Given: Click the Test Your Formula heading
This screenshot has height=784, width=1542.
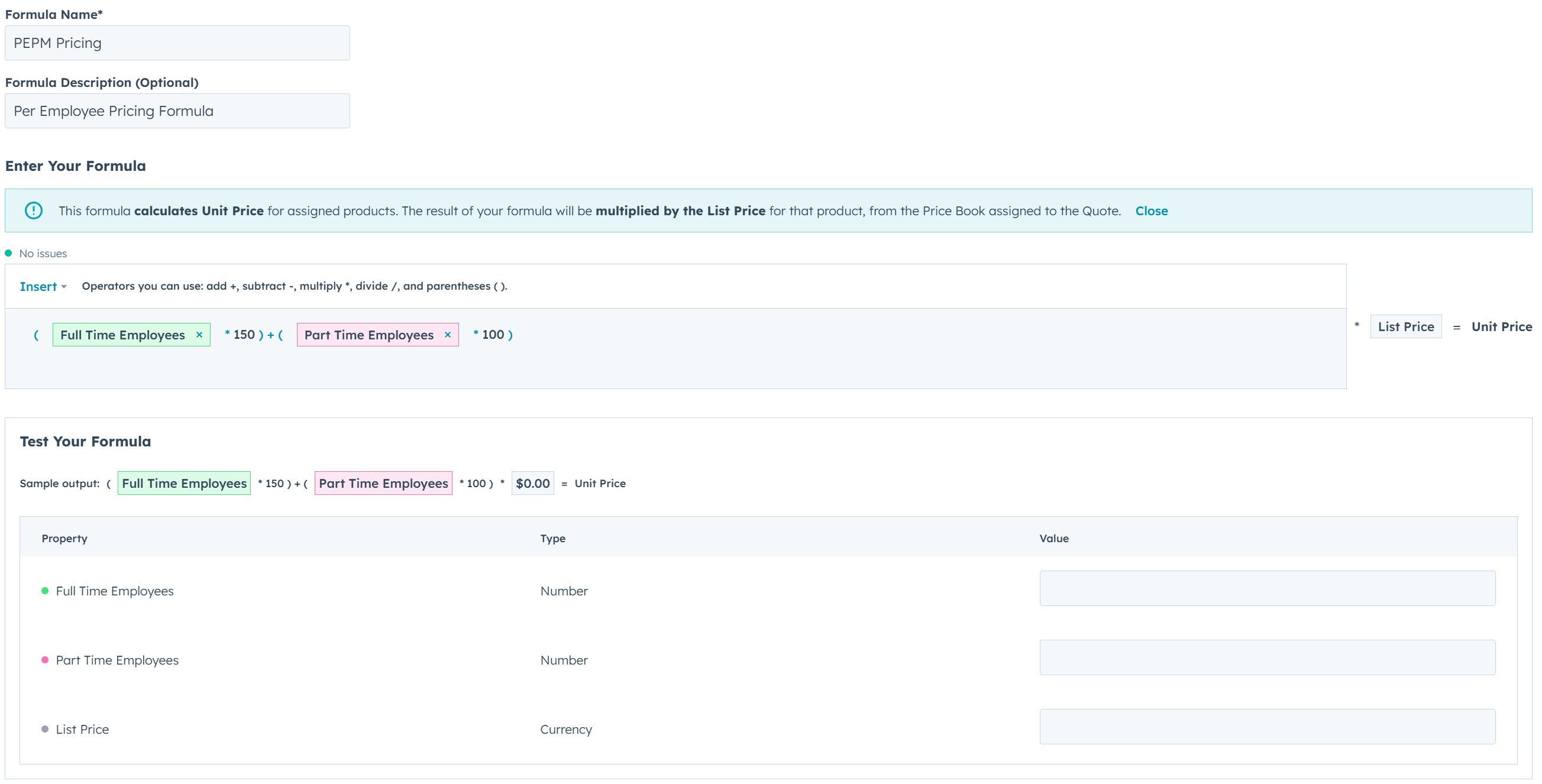Looking at the screenshot, I should coord(85,441).
